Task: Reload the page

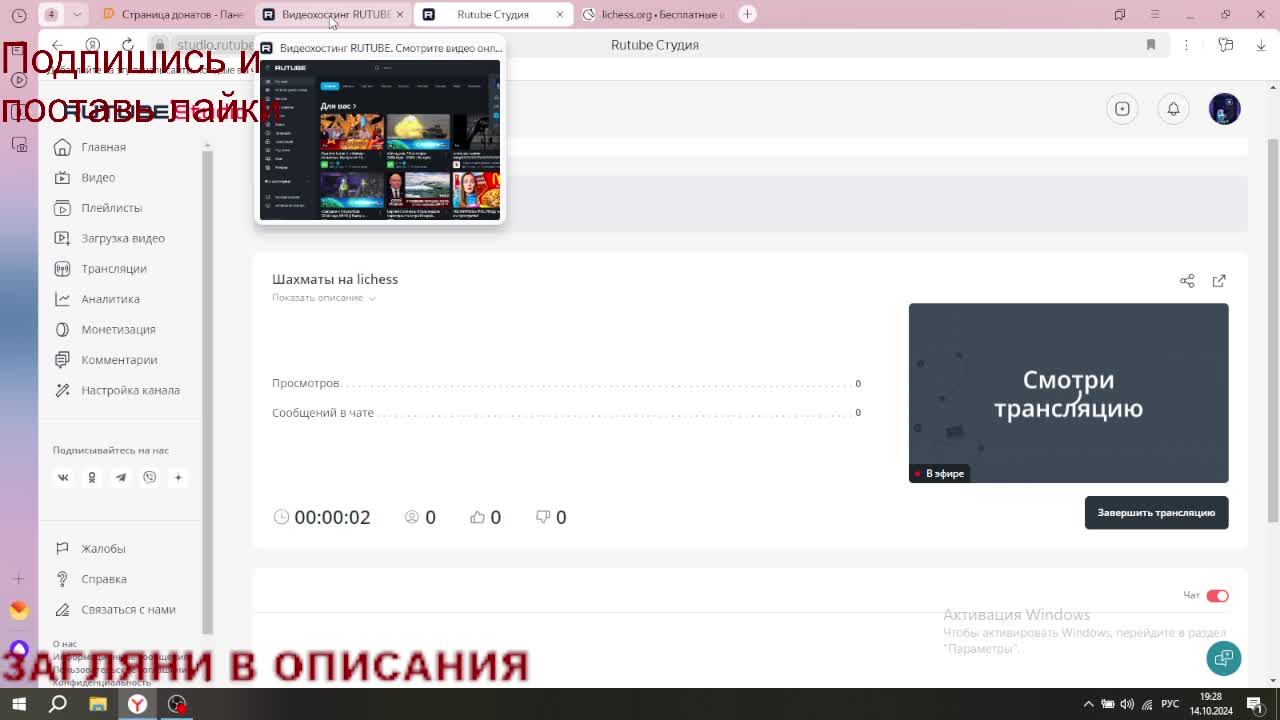Action: (x=128, y=45)
